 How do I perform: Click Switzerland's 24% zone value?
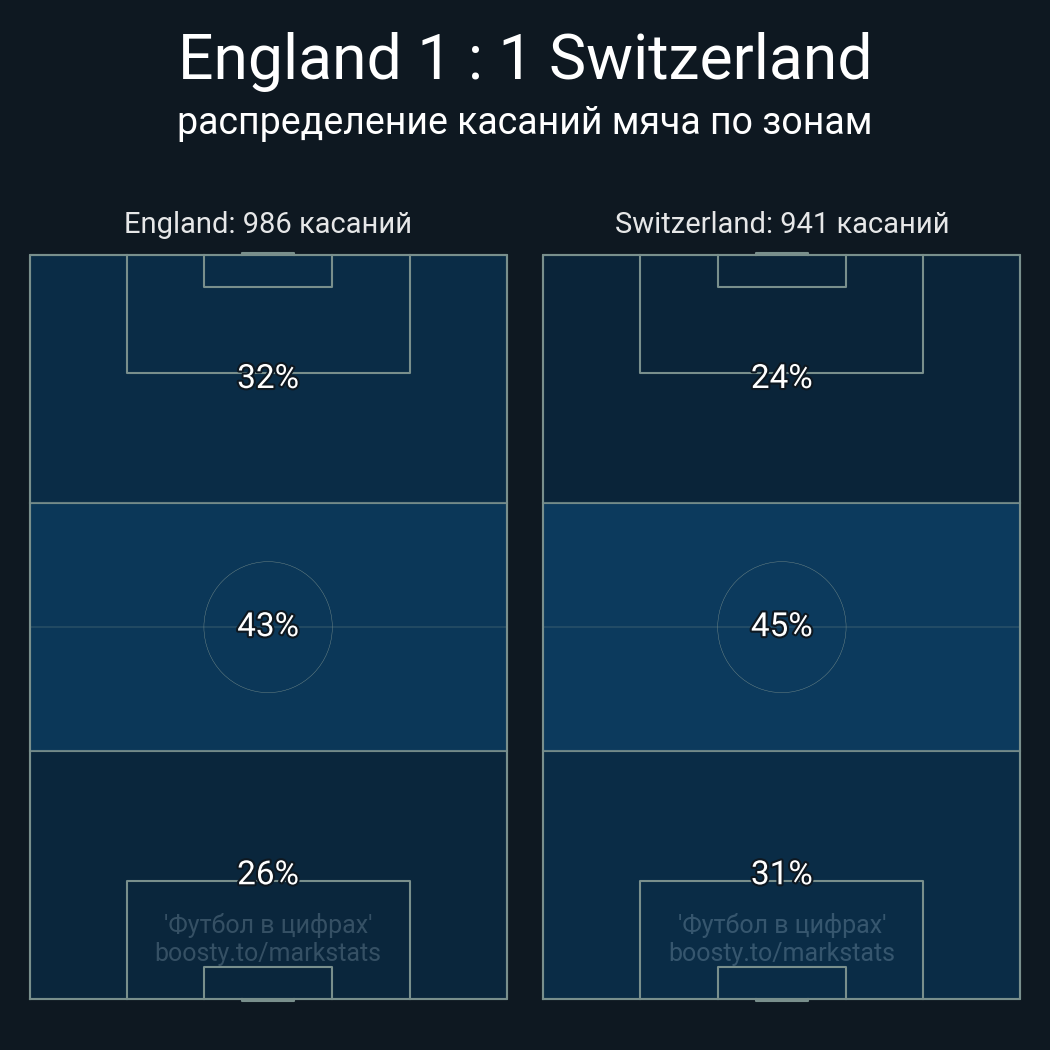pyautogui.click(x=781, y=377)
